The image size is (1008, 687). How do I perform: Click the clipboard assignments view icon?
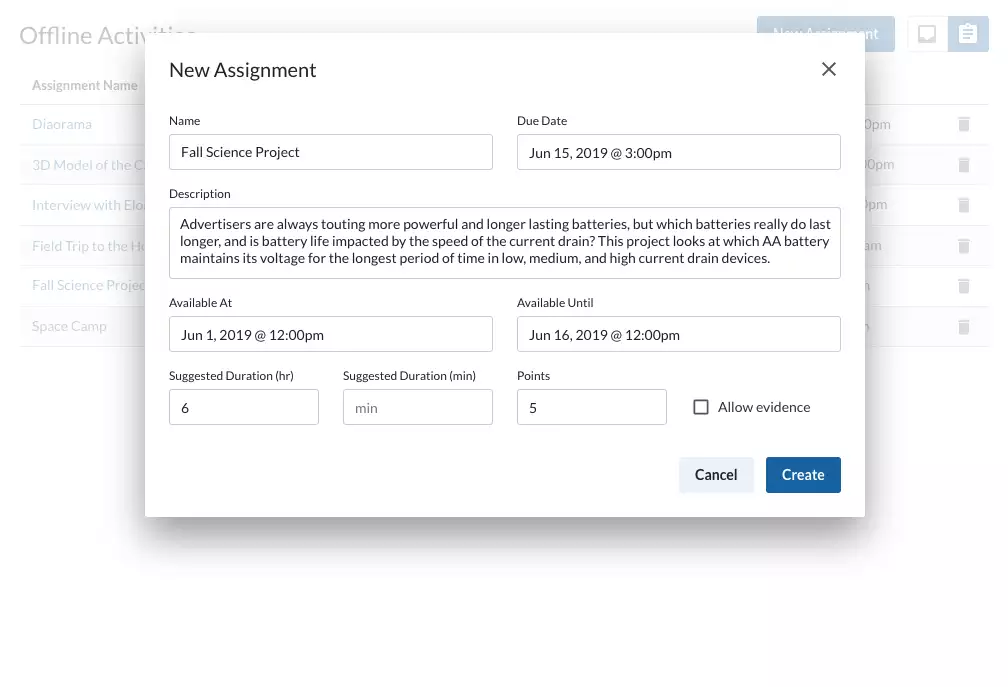(x=967, y=34)
